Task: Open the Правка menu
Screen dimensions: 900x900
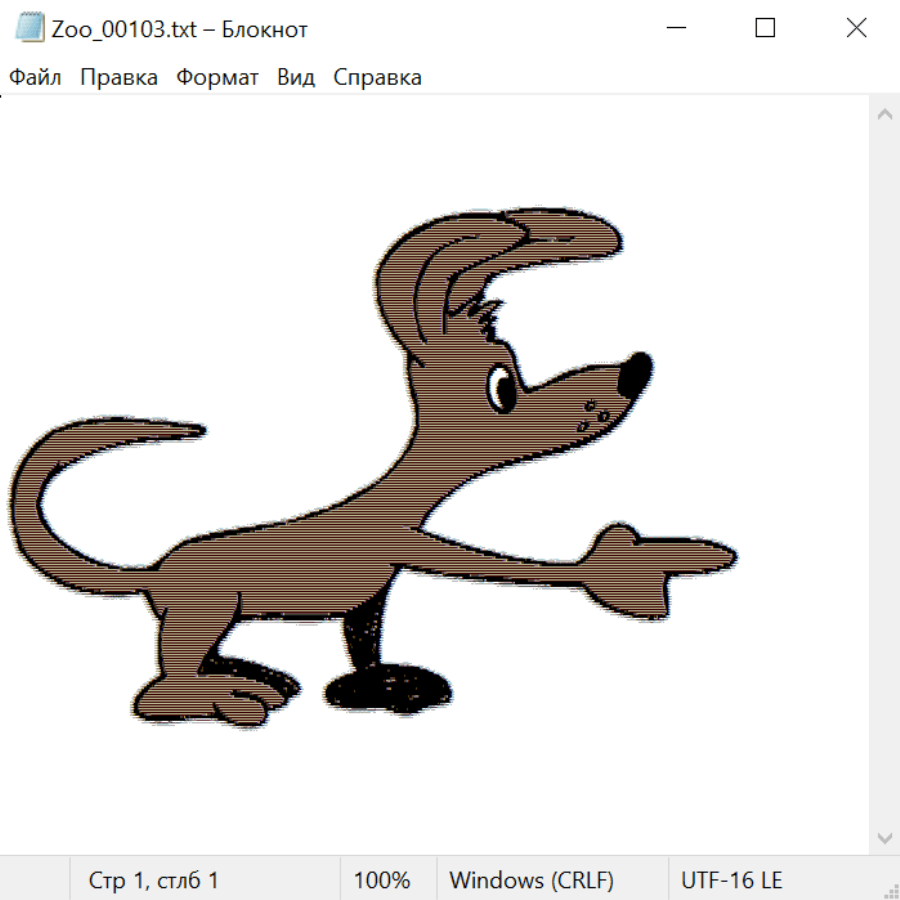Action: click(x=118, y=78)
